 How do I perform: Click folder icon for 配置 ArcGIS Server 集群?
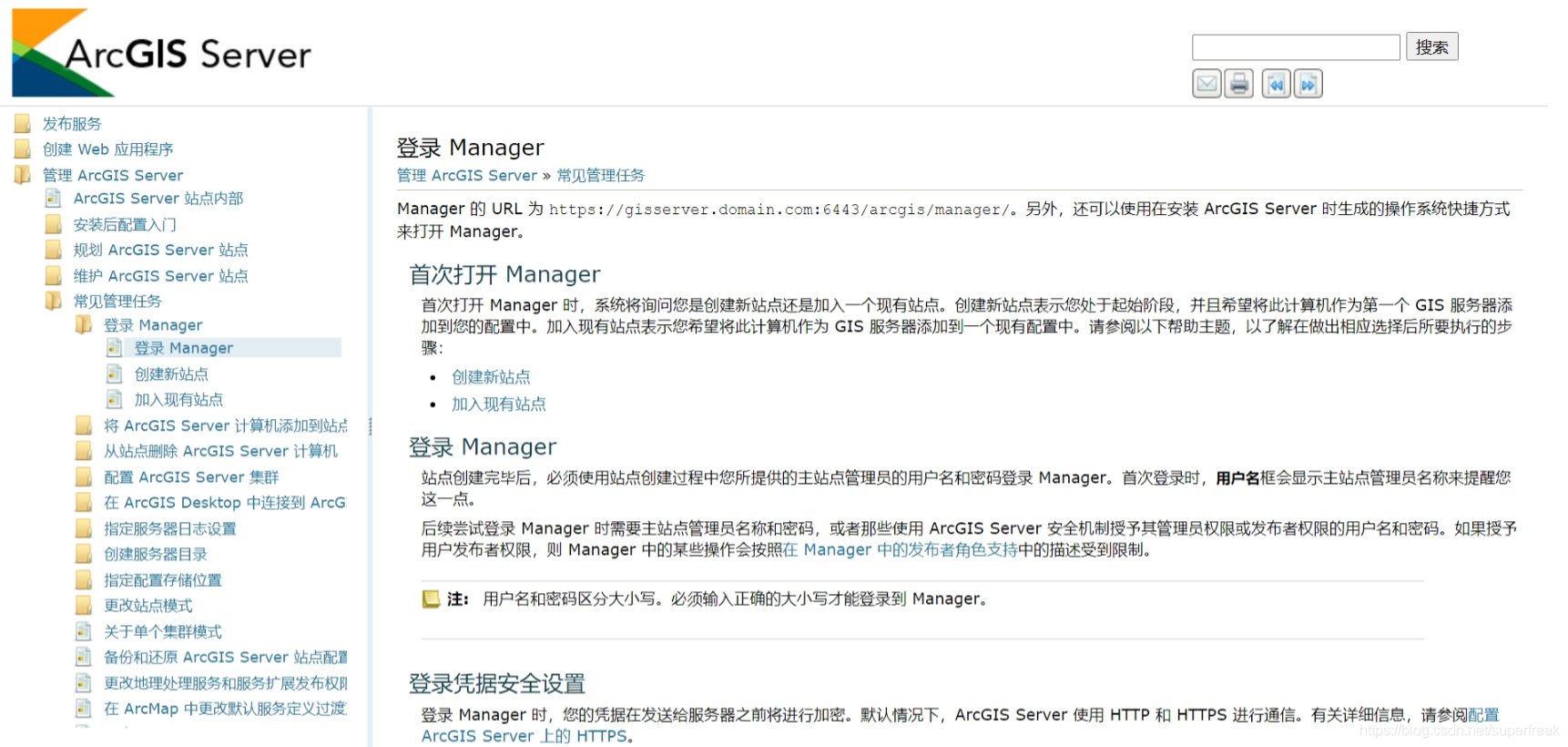(x=84, y=476)
